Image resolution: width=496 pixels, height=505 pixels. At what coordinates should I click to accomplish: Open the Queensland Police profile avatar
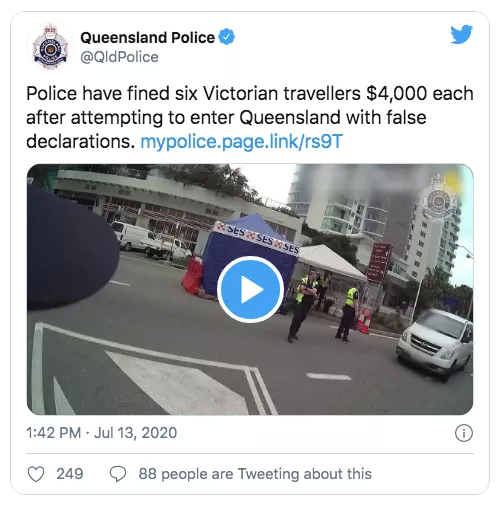point(50,46)
